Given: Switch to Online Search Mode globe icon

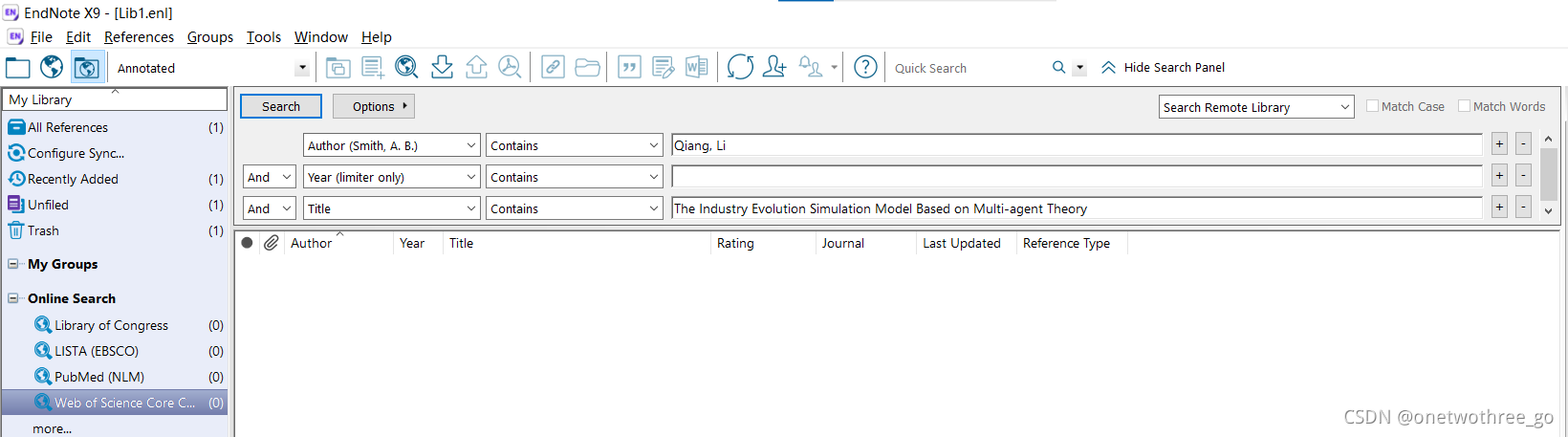Looking at the screenshot, I should click(52, 67).
